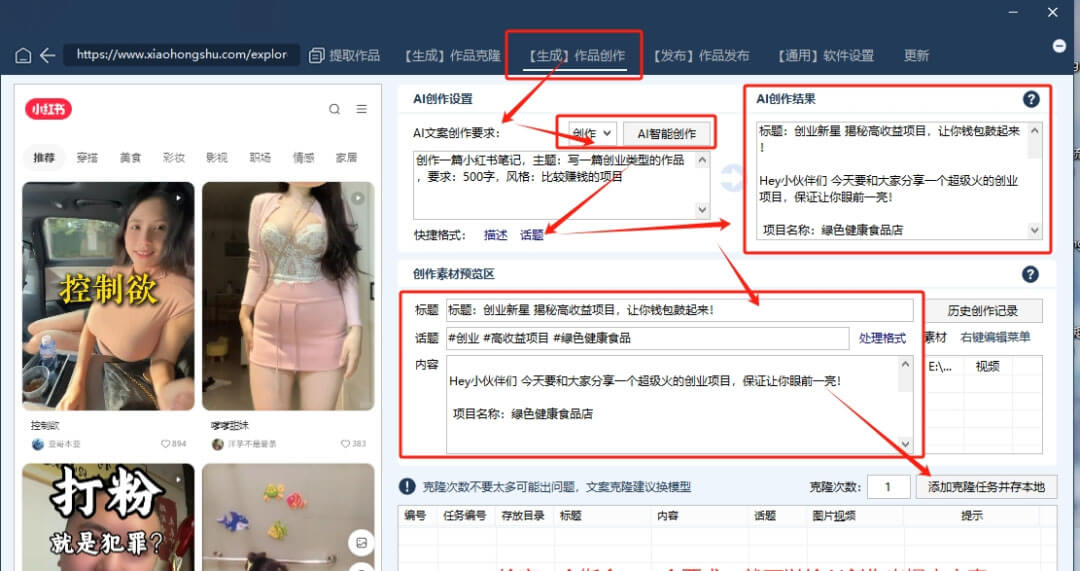
Task: Edit the 话题 hashtag input field
Action: tap(647, 338)
